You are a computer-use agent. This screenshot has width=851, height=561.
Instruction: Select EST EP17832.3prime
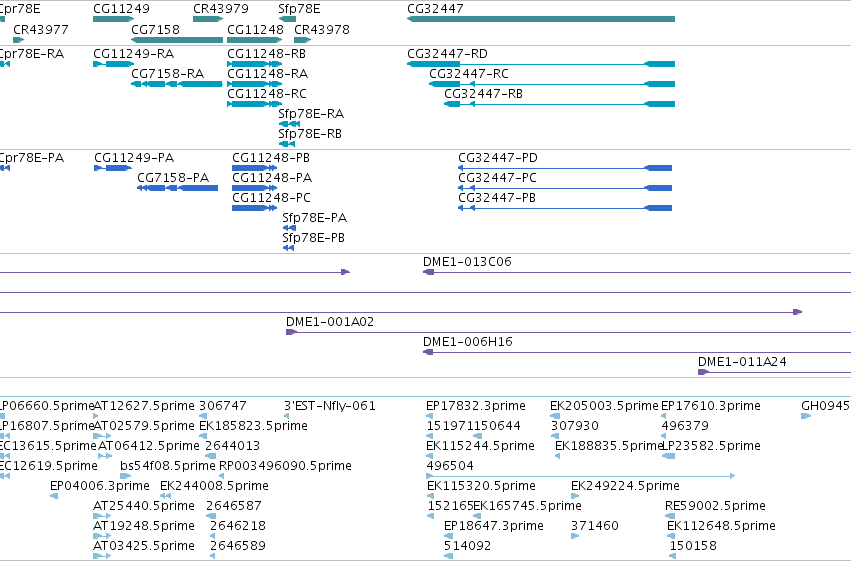430,417
